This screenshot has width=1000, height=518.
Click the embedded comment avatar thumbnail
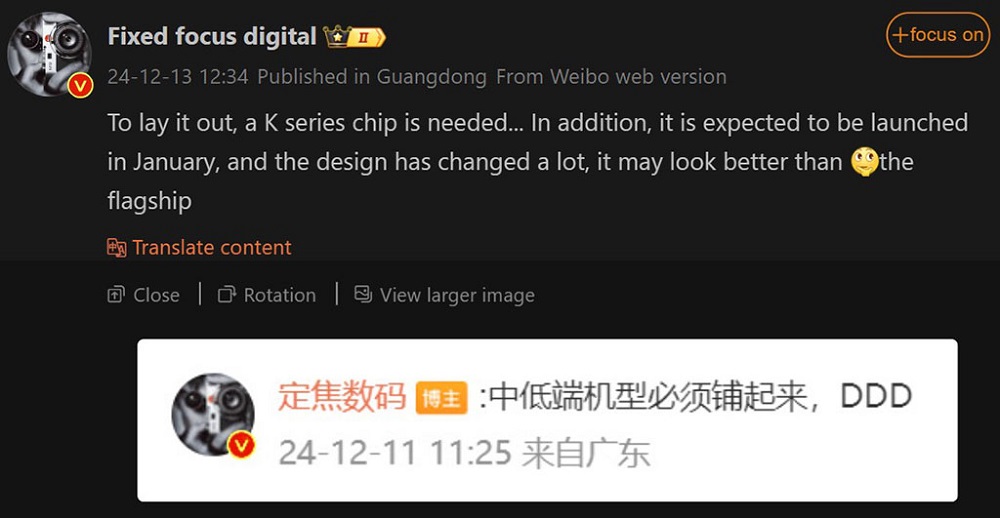pos(213,415)
